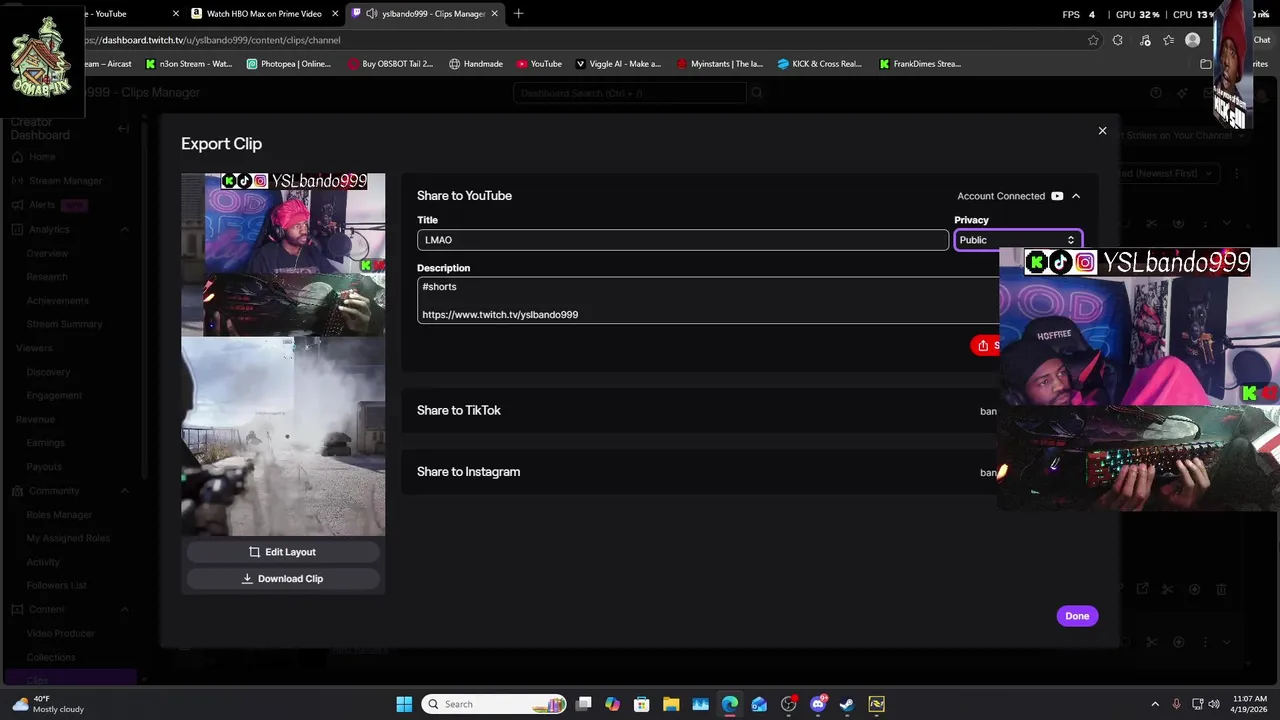Click the purple Done button

click(1077, 616)
